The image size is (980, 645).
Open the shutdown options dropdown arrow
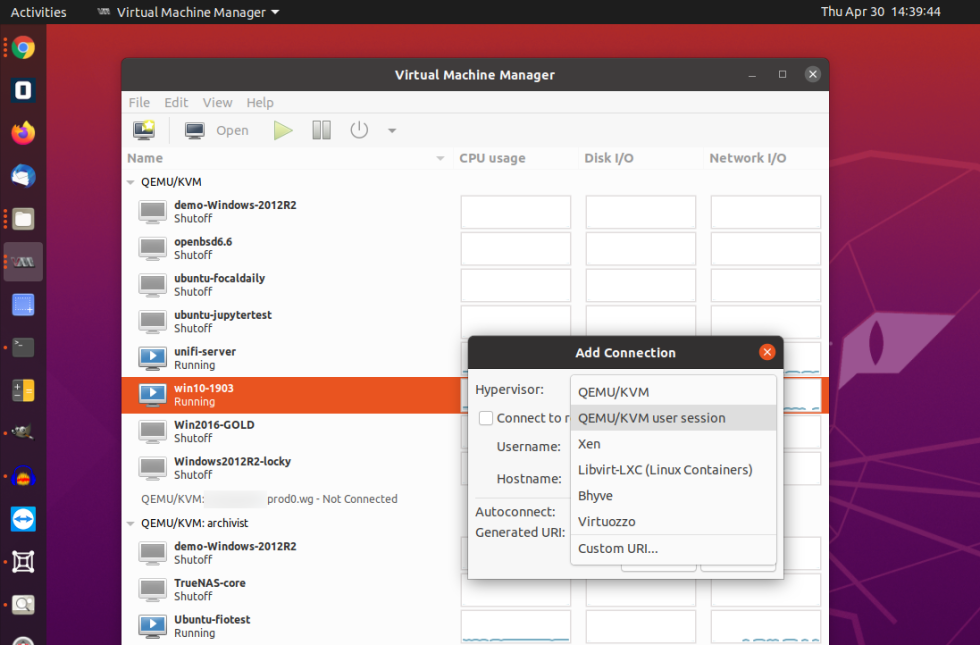click(x=391, y=130)
